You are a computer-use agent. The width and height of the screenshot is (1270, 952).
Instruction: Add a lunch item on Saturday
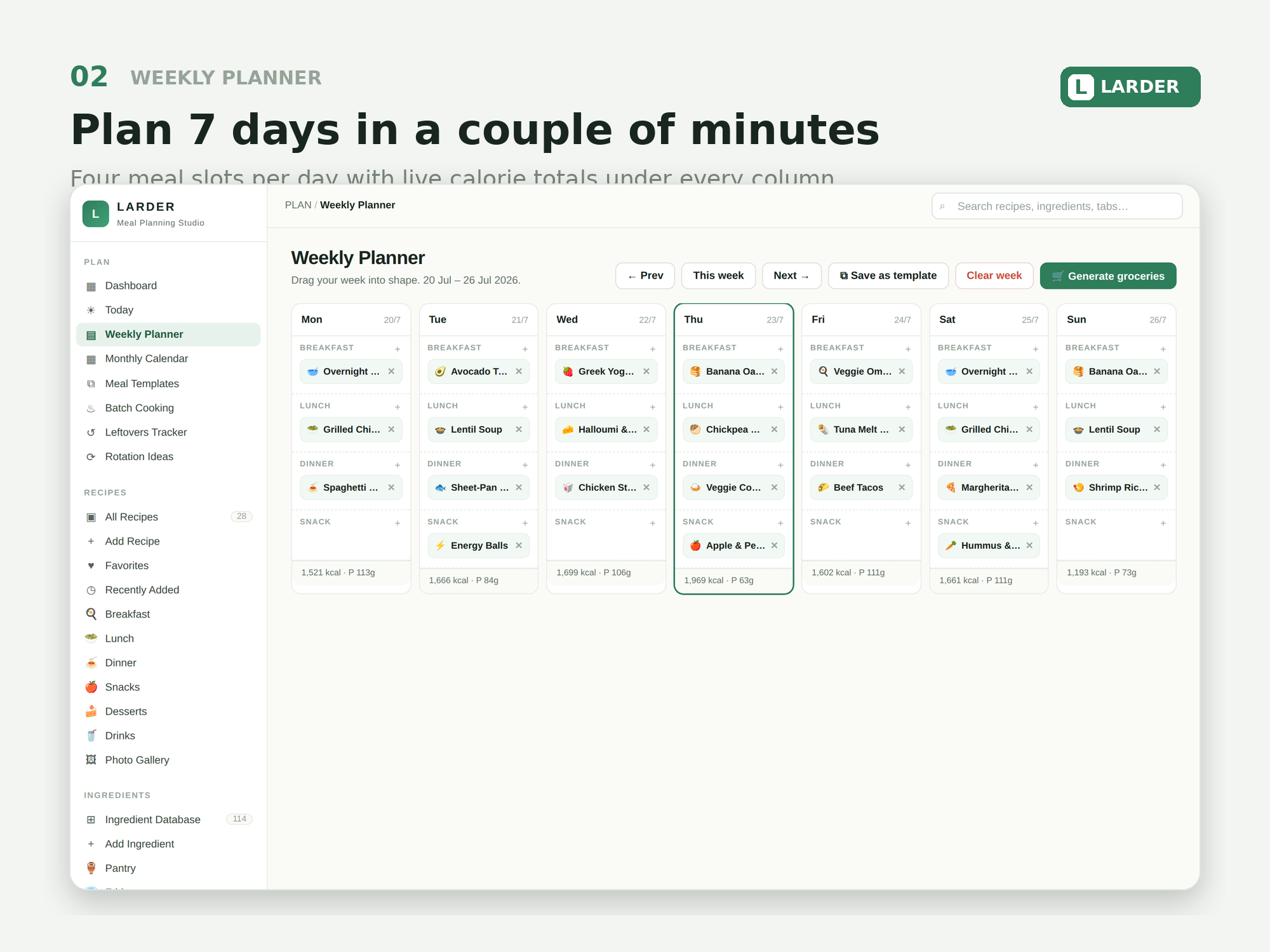click(x=1035, y=407)
